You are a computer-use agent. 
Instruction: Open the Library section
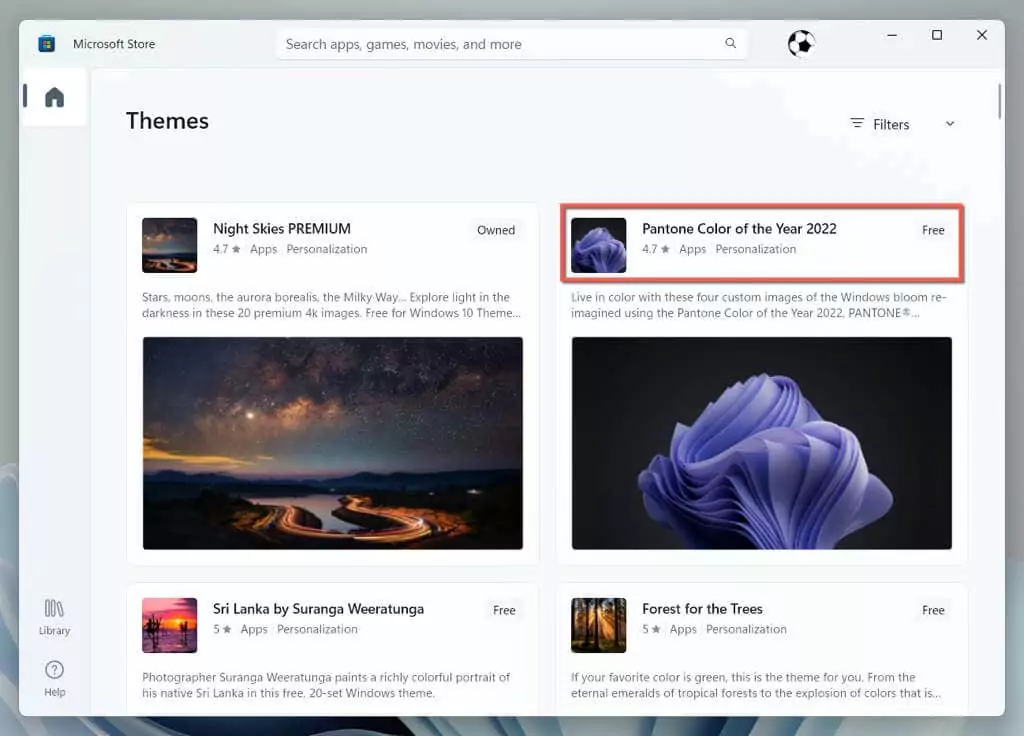tap(54, 616)
